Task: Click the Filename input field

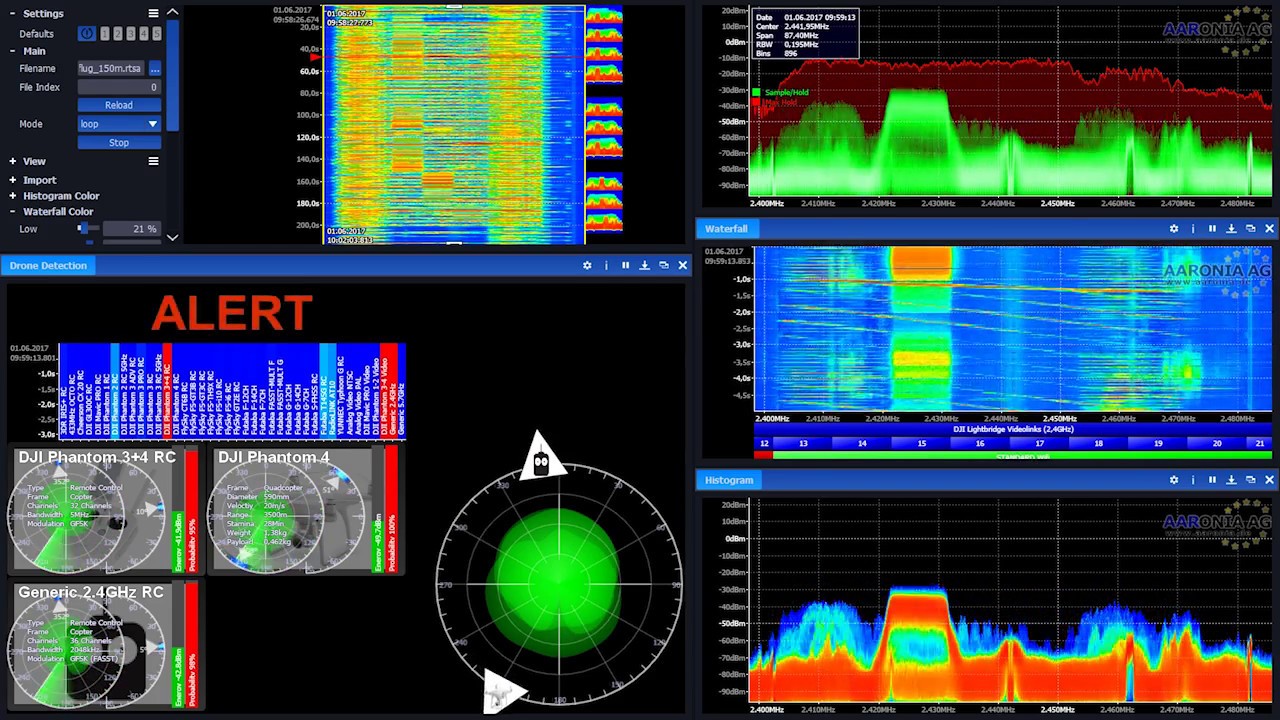Action: (x=112, y=69)
